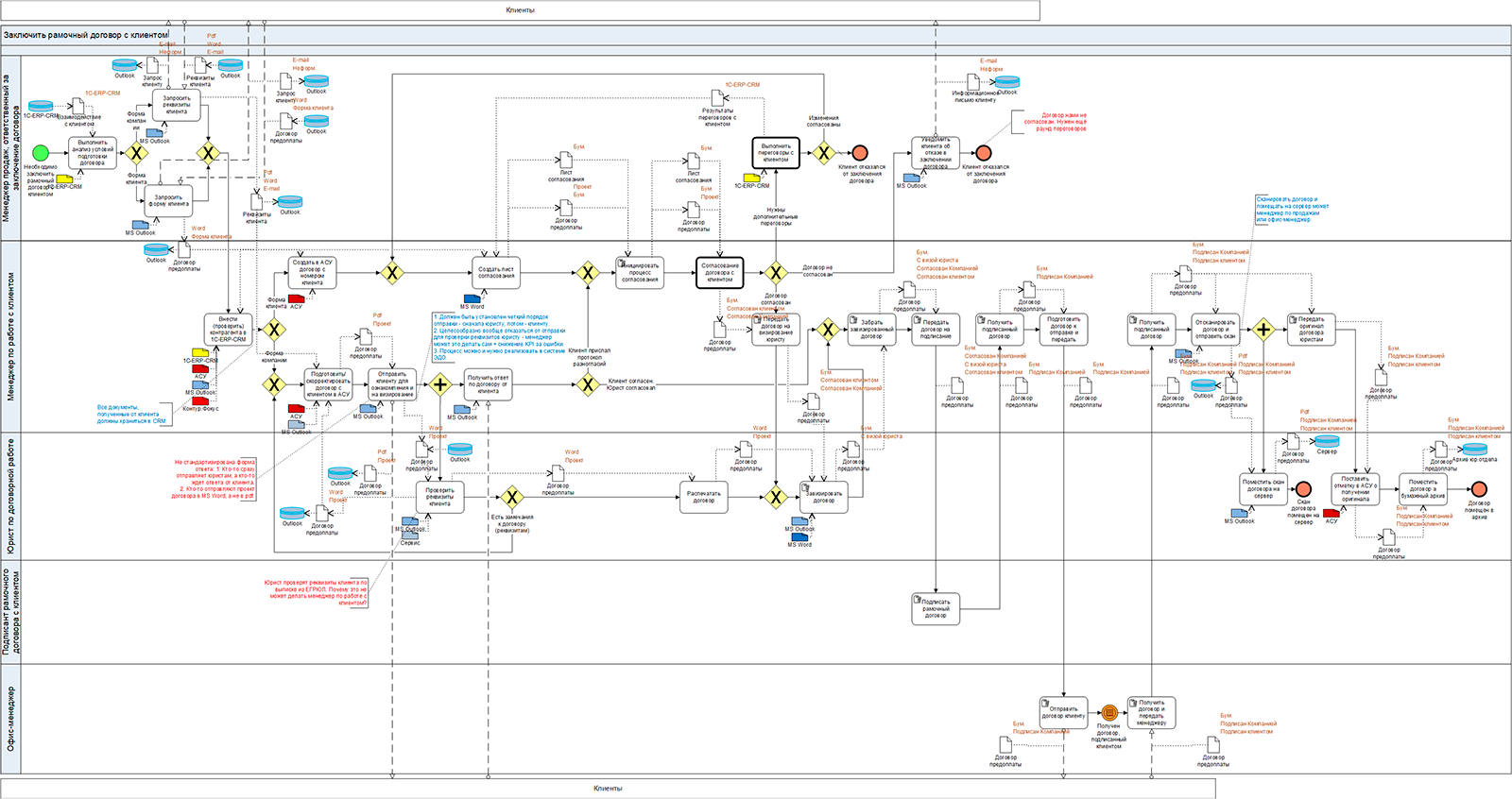Select the "Сервер" data store icon

tap(1327, 440)
